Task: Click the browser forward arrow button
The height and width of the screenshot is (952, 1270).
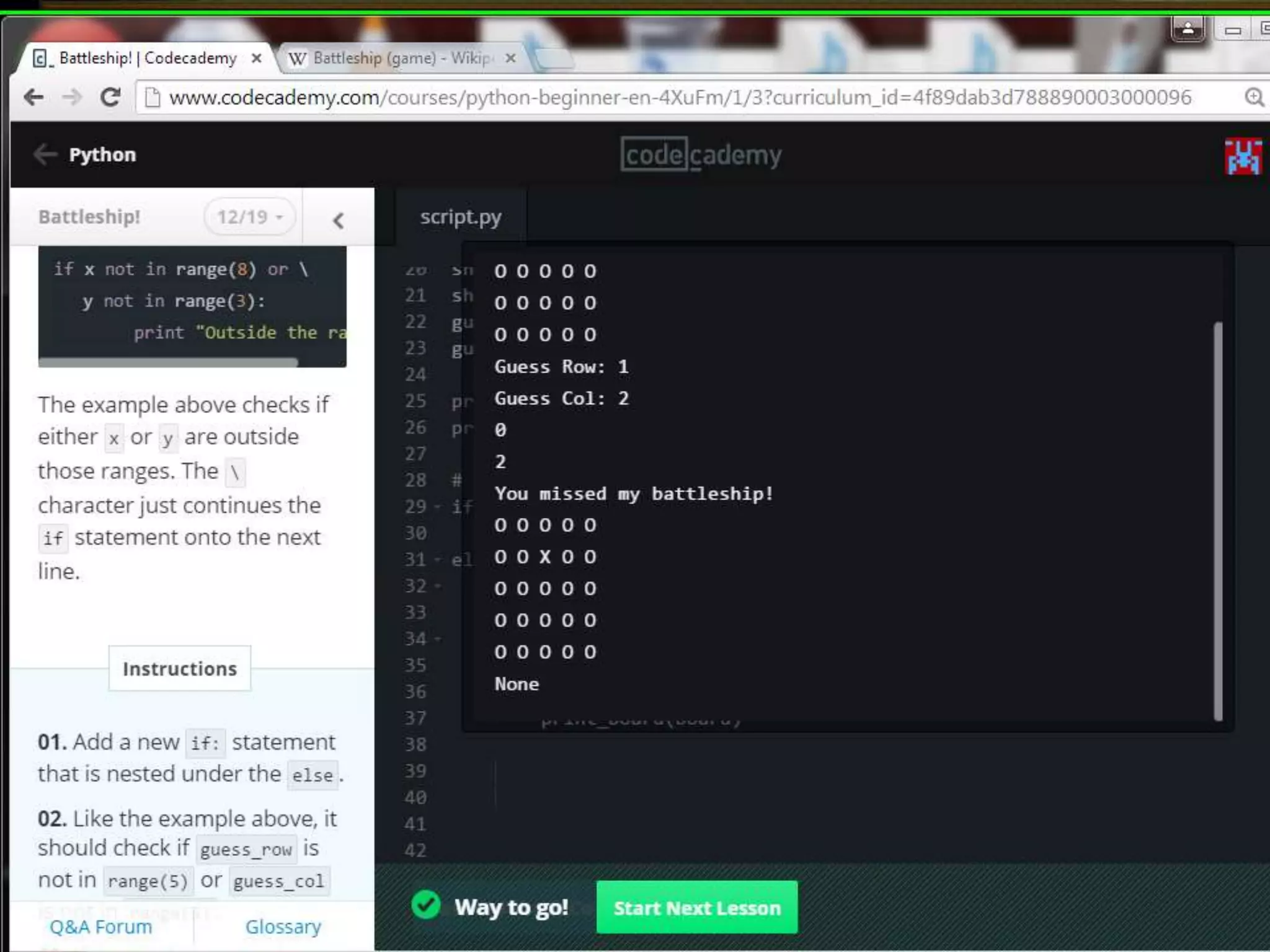Action: pyautogui.click(x=73, y=97)
